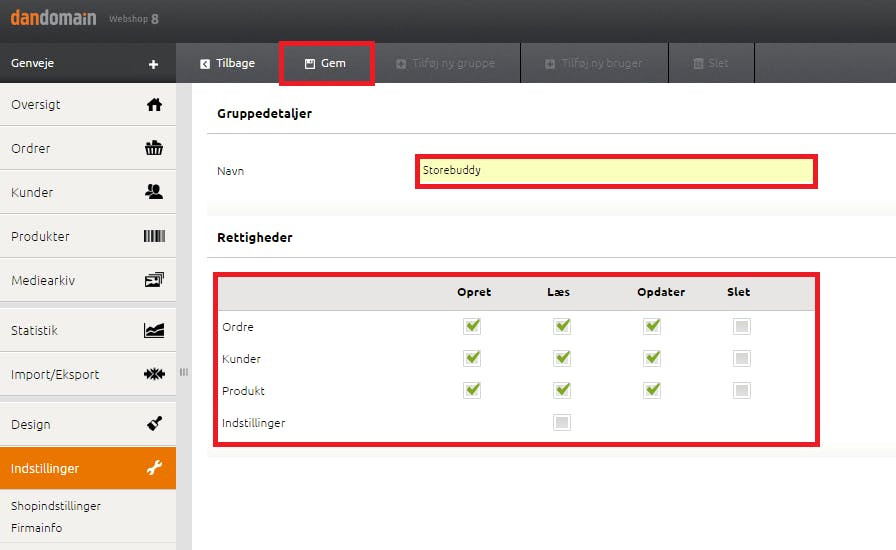Click the Tilføj ny bruger plus icon
Image resolution: width=896 pixels, height=550 pixels.
(550, 64)
